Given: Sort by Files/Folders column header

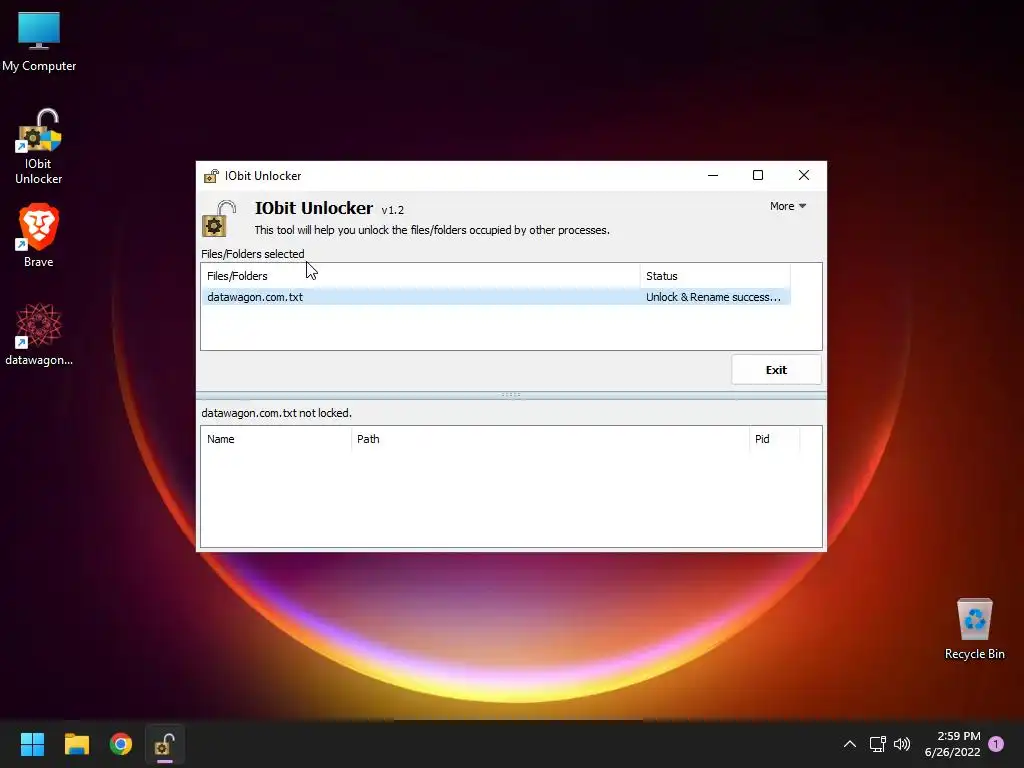Looking at the screenshot, I should (421, 276).
